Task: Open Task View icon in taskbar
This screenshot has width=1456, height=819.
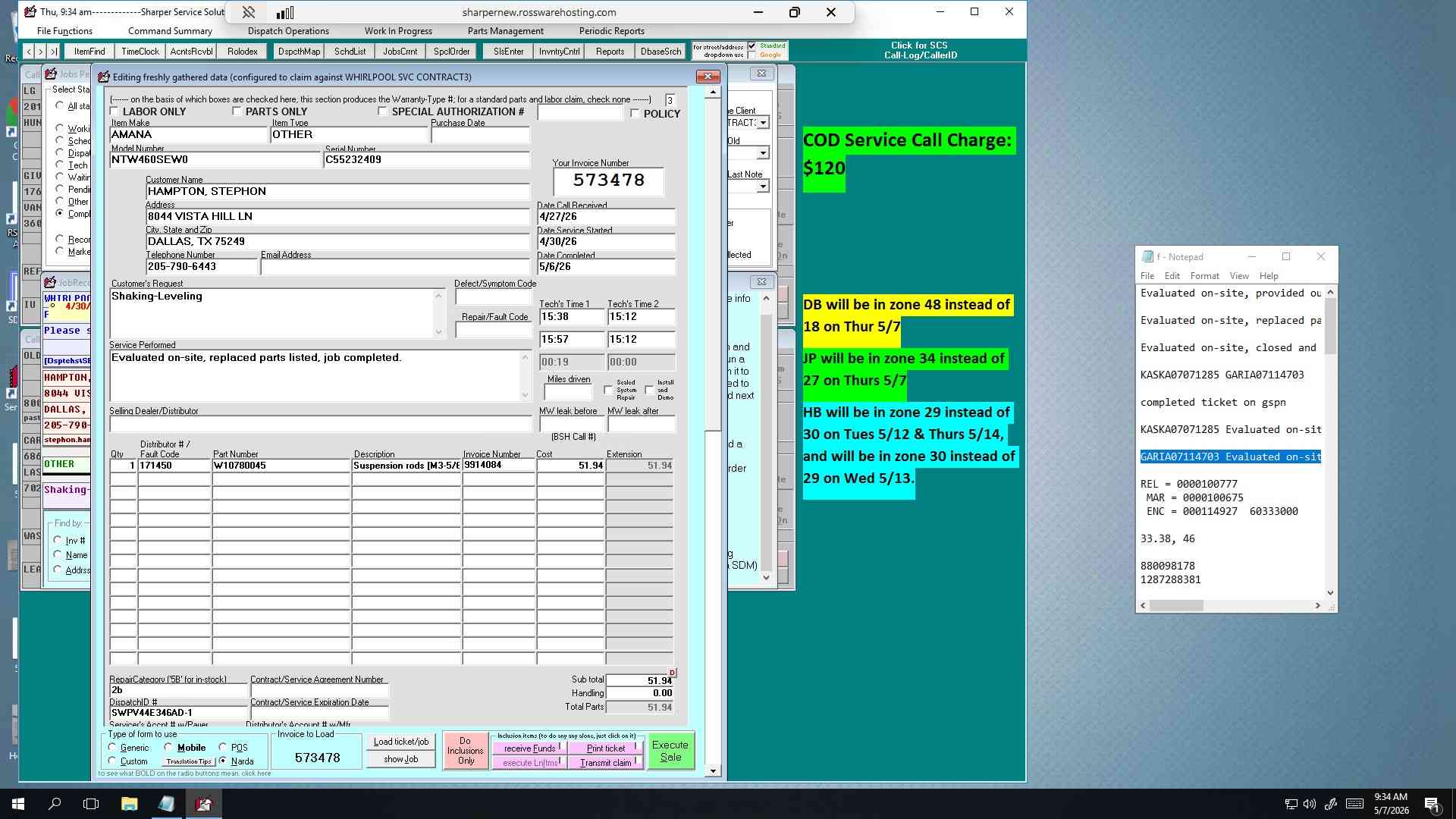Action: pyautogui.click(x=91, y=804)
